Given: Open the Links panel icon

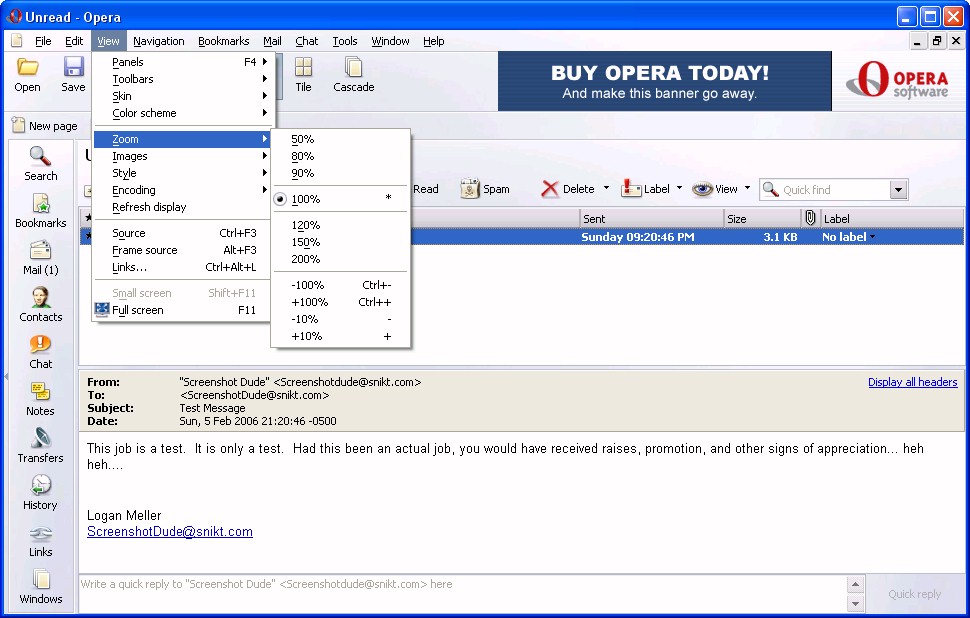Looking at the screenshot, I should [x=40, y=533].
